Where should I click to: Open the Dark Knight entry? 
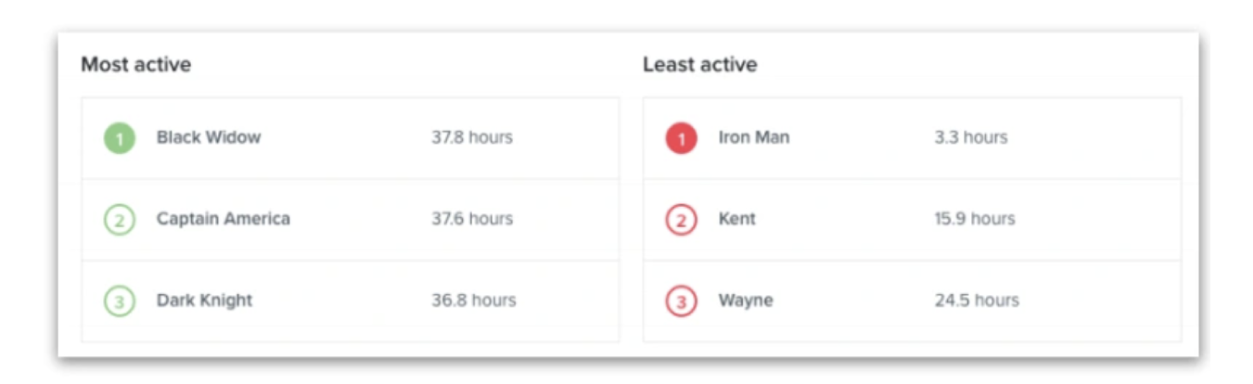tap(204, 300)
